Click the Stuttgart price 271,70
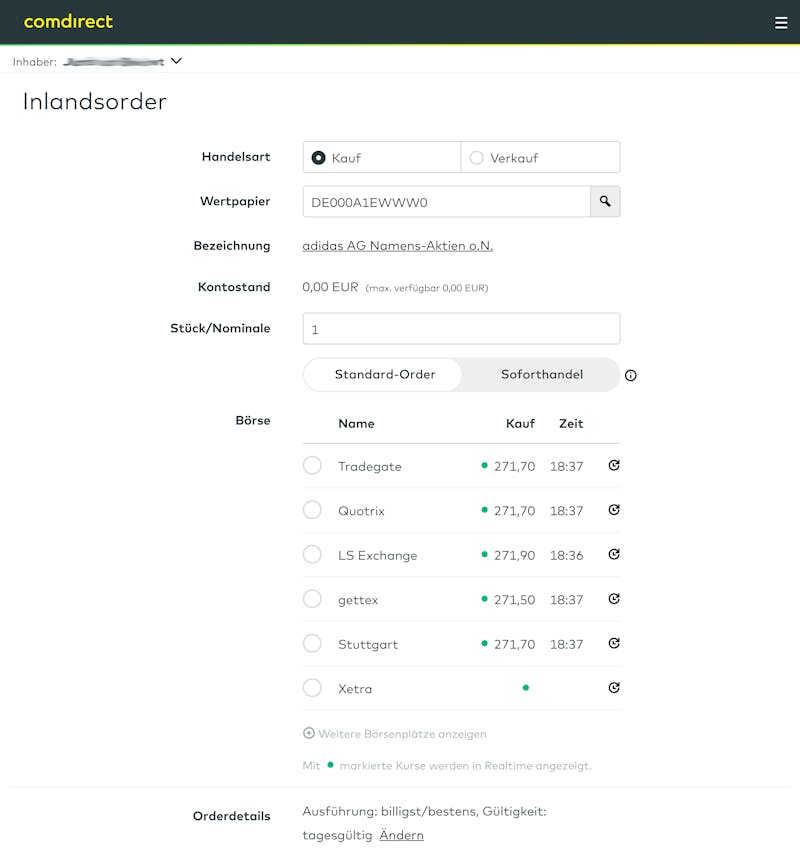800x866 pixels. [514, 644]
